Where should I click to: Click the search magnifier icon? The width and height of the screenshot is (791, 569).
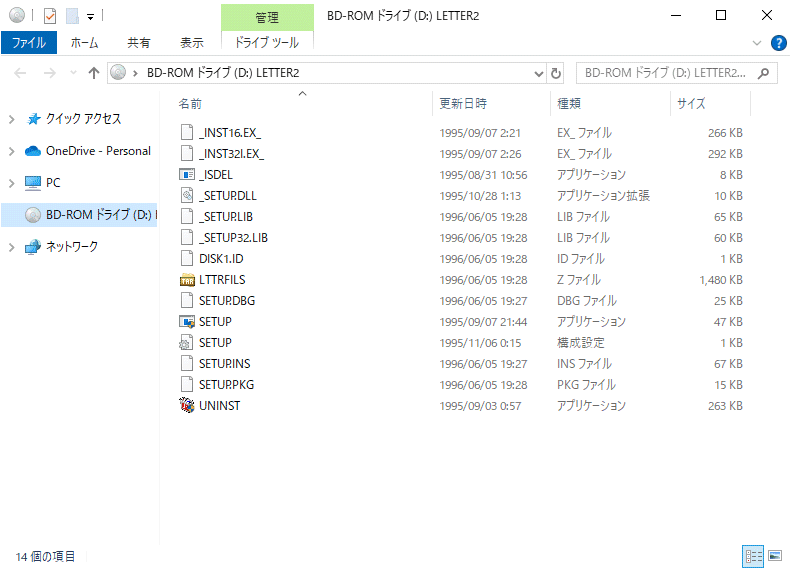(763, 74)
